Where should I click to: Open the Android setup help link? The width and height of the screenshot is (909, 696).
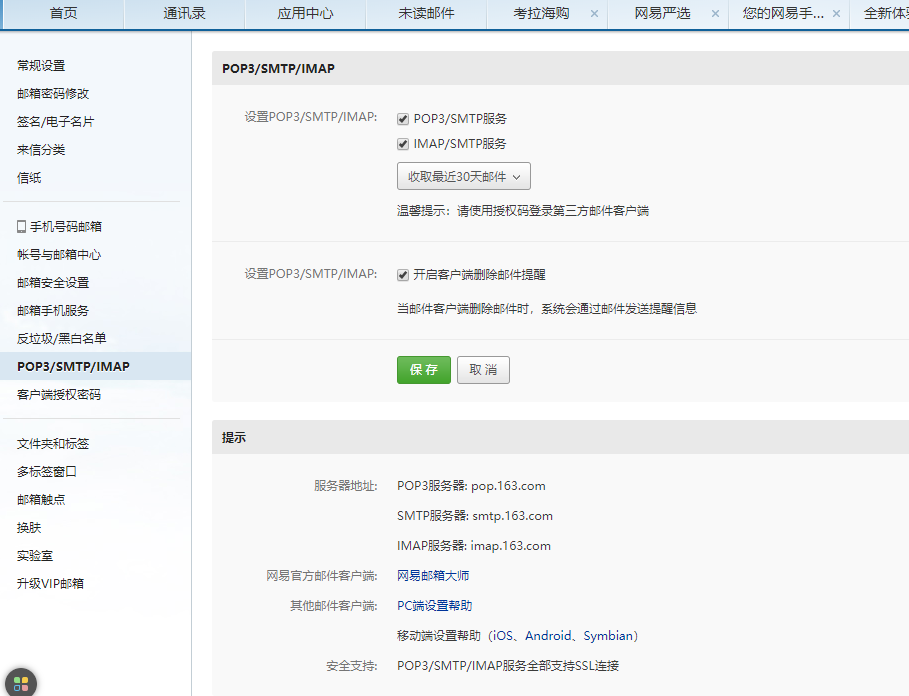tap(548, 636)
